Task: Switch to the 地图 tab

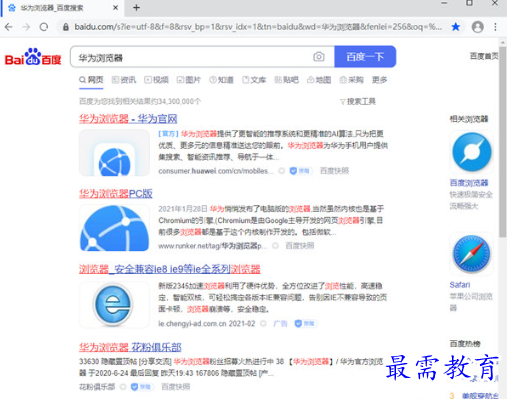Action: coord(319,80)
